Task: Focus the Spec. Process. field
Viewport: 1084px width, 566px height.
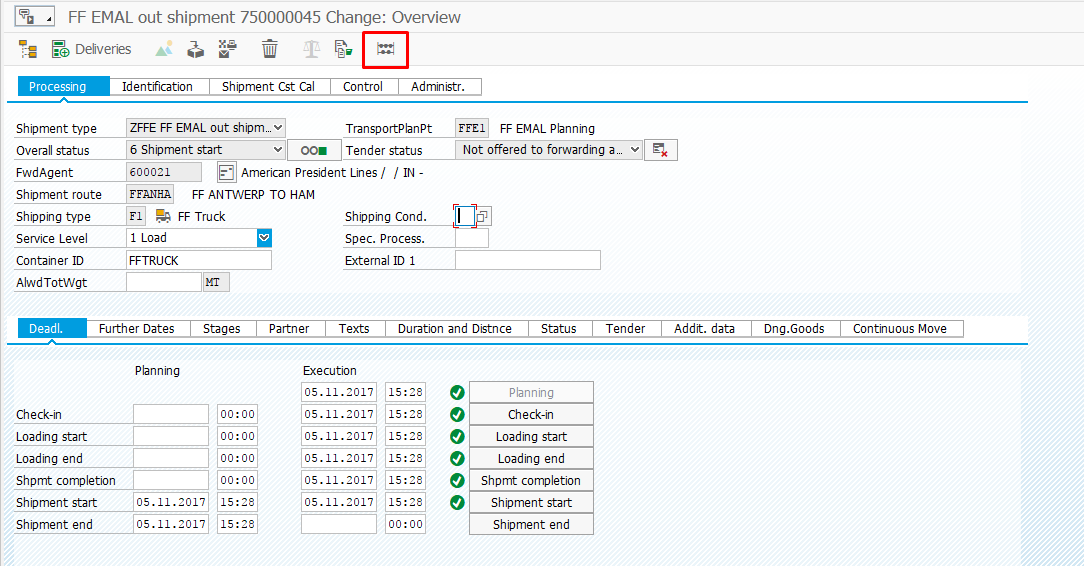Action: click(x=471, y=238)
